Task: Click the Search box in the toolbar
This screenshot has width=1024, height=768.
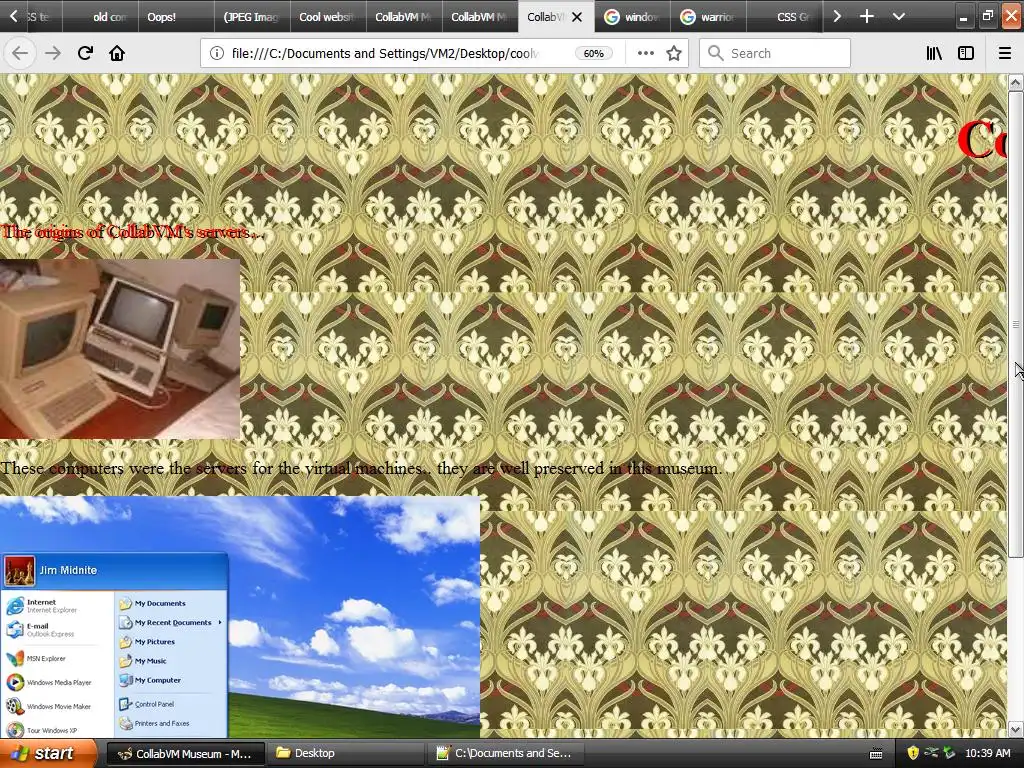Action: point(775,54)
